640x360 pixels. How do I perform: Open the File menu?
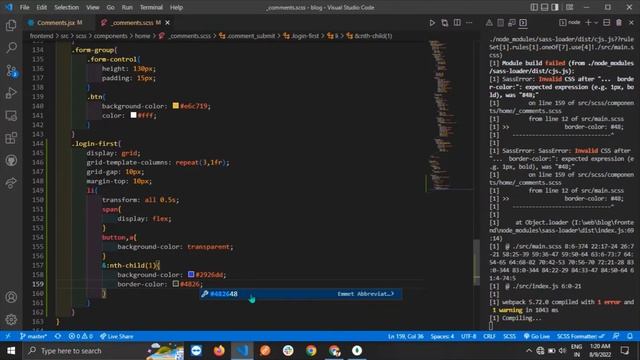pyautogui.click(x=24, y=7)
